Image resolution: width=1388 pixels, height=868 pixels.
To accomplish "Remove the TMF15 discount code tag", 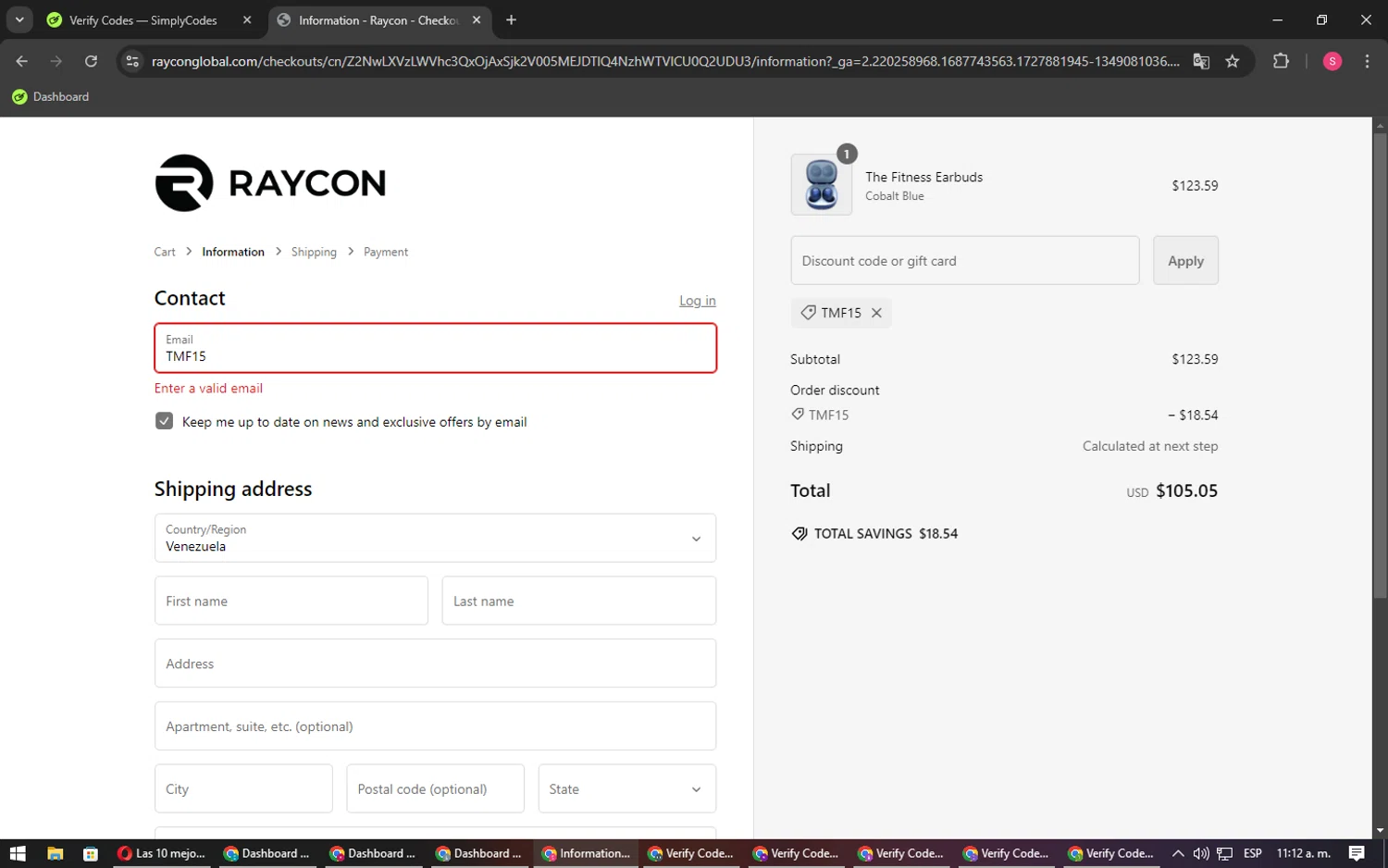I will 876,313.
